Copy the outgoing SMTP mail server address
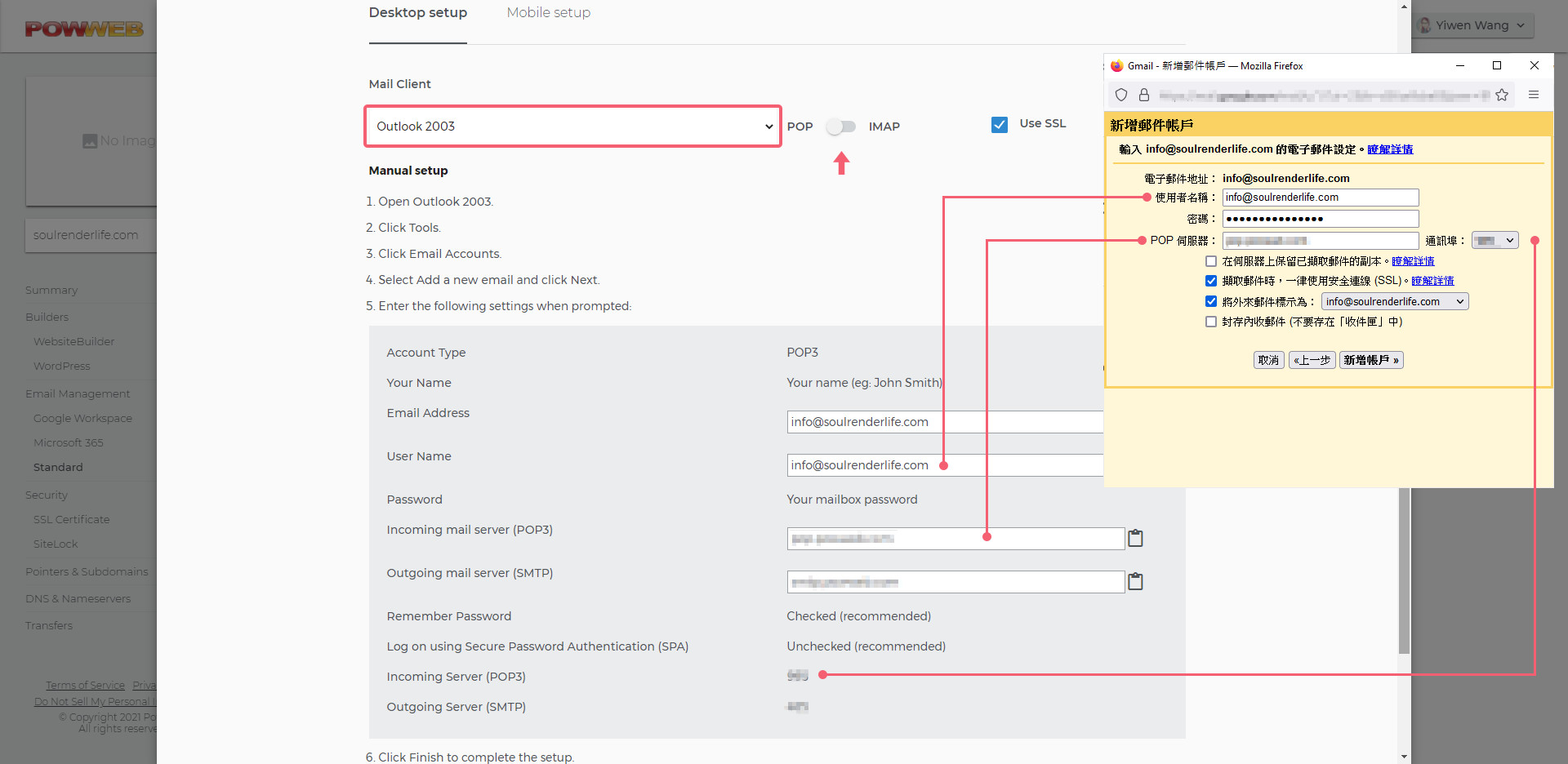The width and height of the screenshot is (1568, 764). coord(1135,581)
